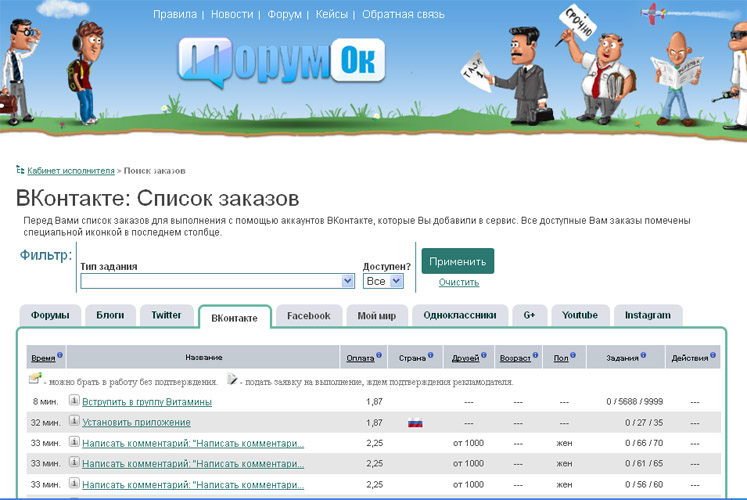Click info icon next to Задания header
Viewport: 747px width, 500px height.
[x=643, y=355]
